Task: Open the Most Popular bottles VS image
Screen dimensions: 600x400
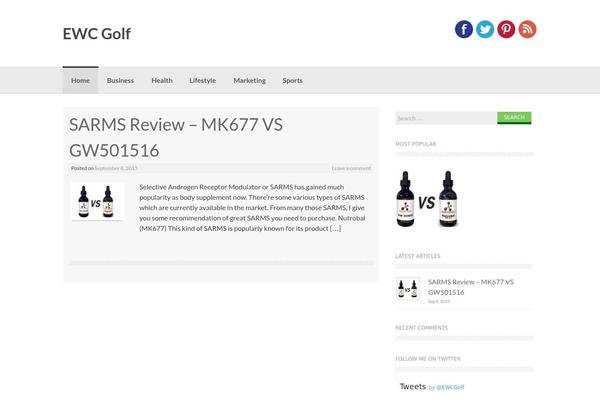Action: click(427, 199)
